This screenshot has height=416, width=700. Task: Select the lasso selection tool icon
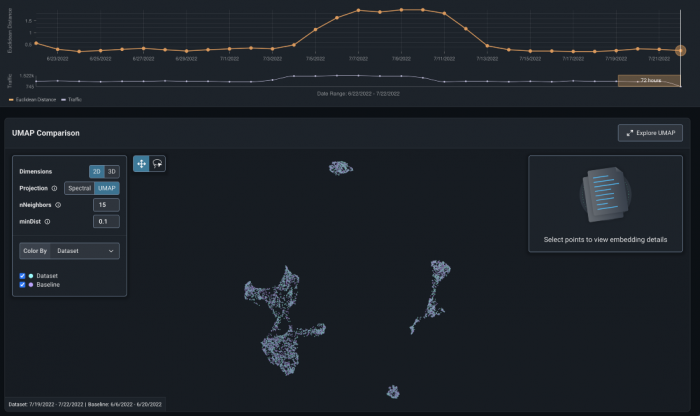tap(158, 164)
